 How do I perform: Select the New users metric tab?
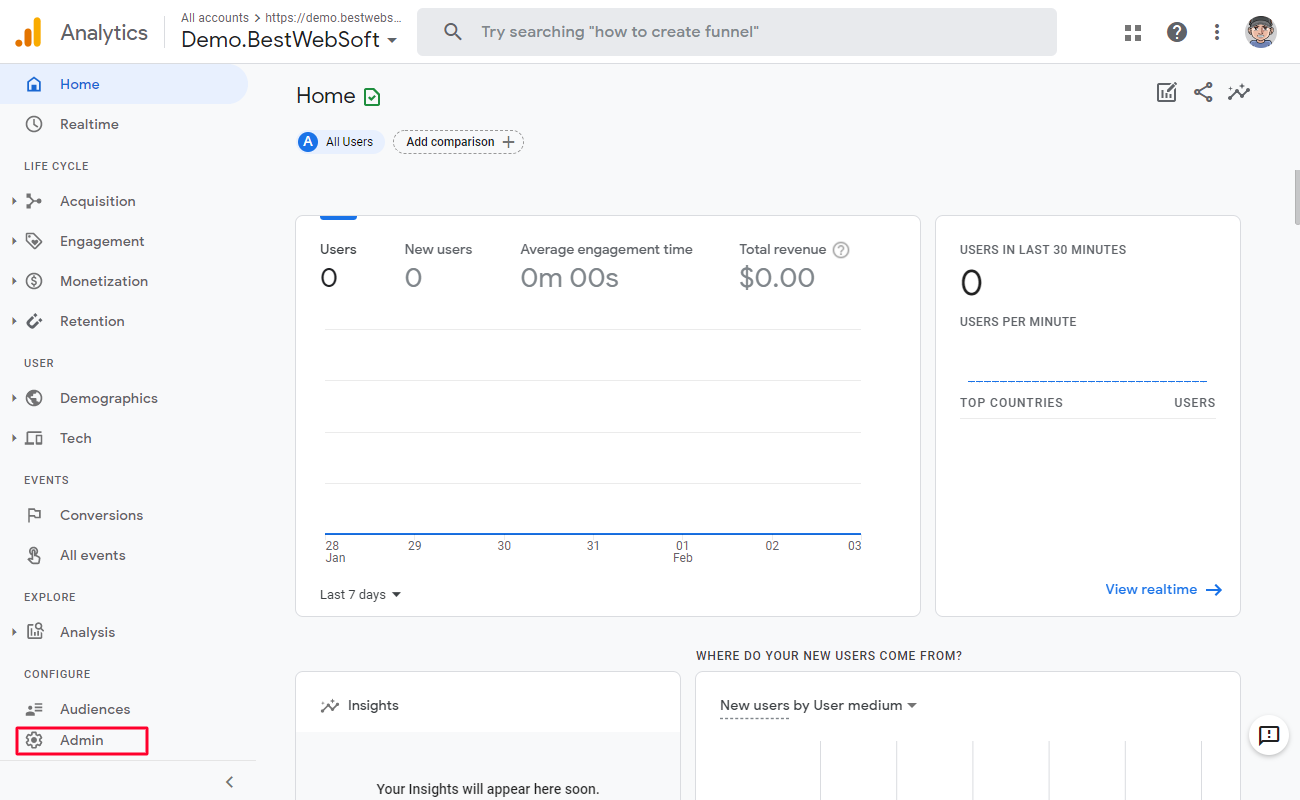pyautogui.click(x=438, y=266)
